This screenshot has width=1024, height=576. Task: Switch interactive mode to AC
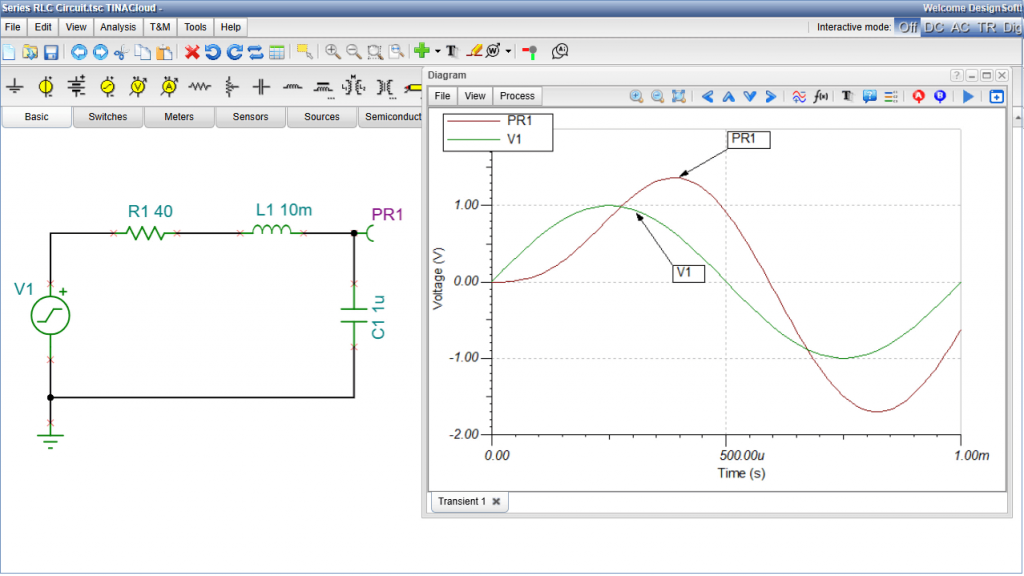click(959, 27)
